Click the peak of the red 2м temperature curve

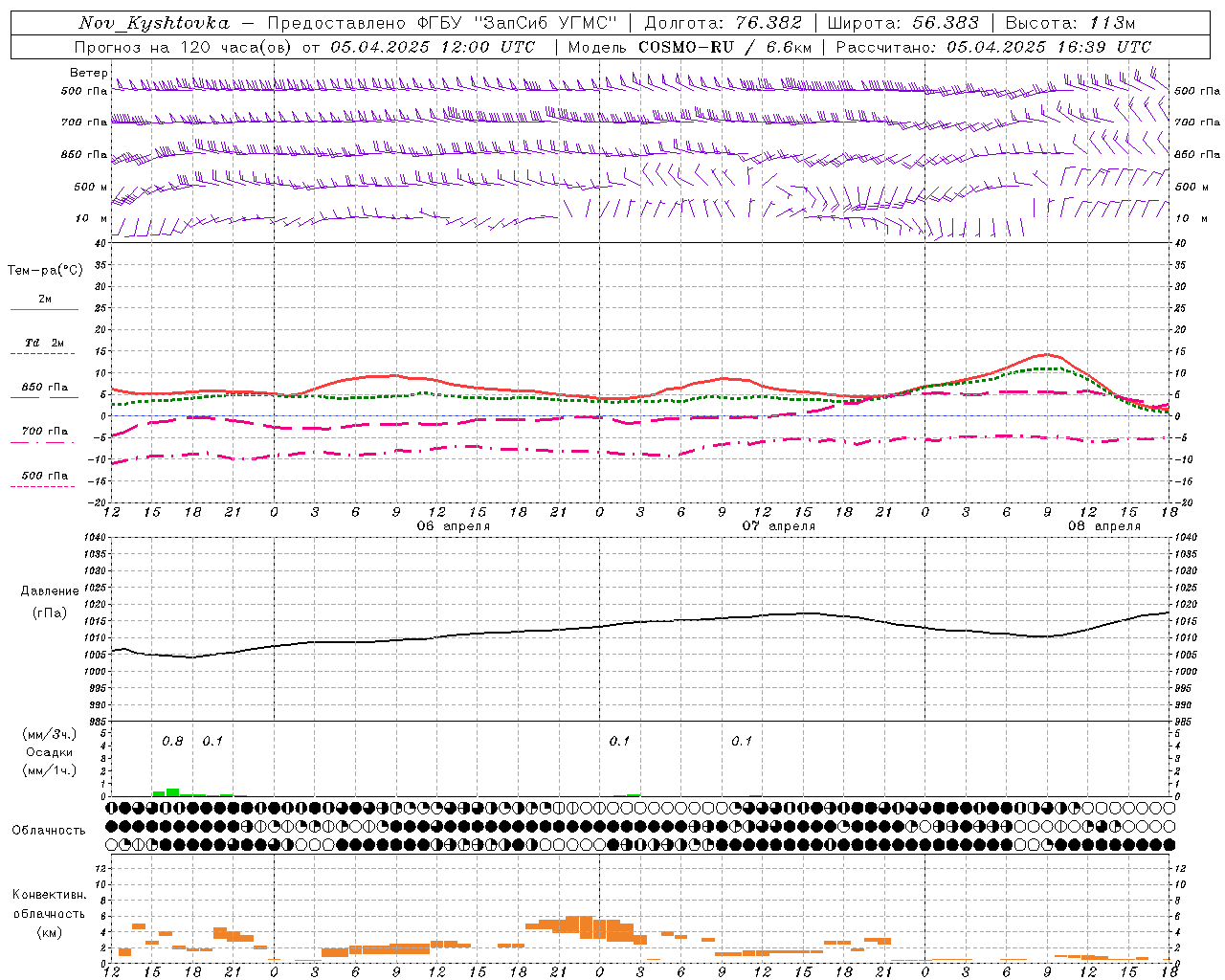click(1048, 354)
